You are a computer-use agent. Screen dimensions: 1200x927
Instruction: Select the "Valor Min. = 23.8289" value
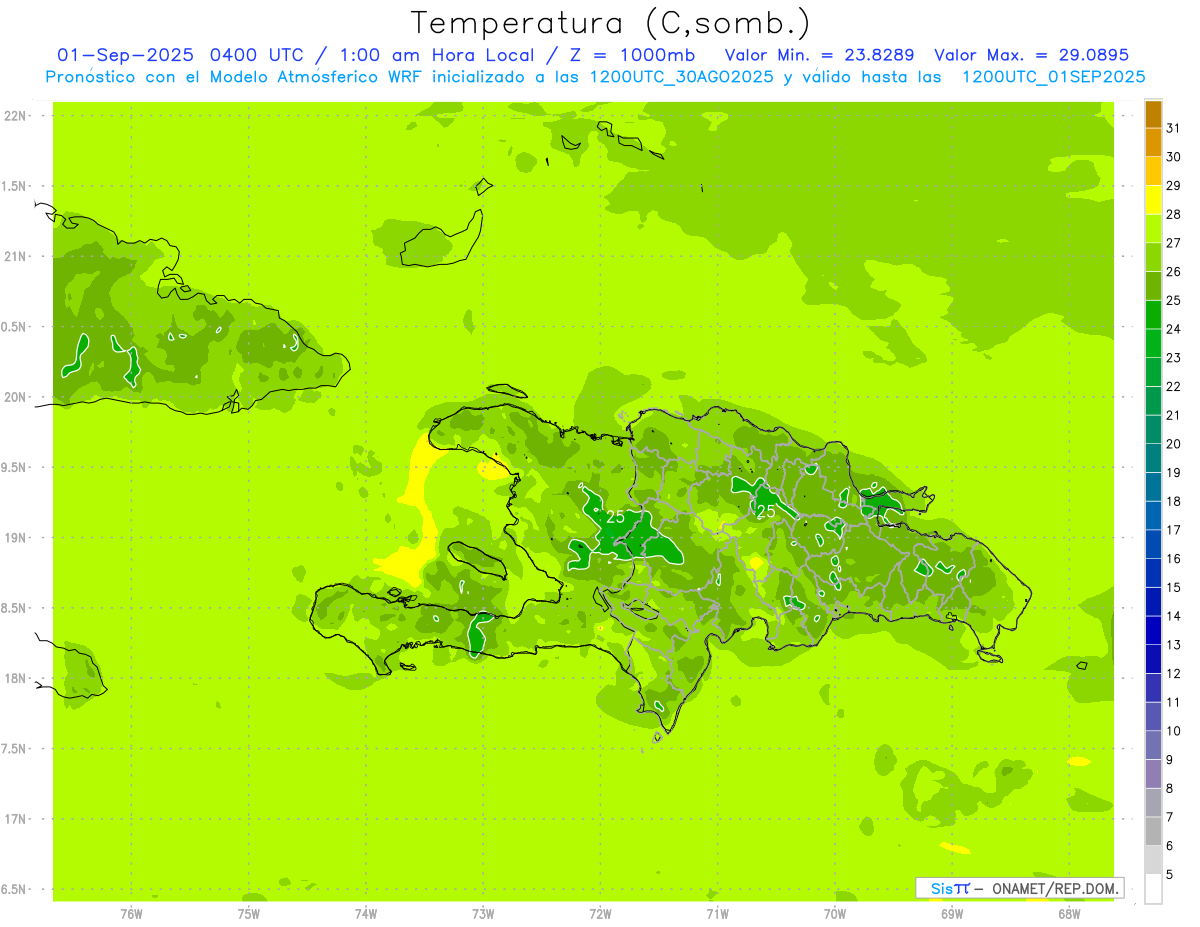pos(821,55)
